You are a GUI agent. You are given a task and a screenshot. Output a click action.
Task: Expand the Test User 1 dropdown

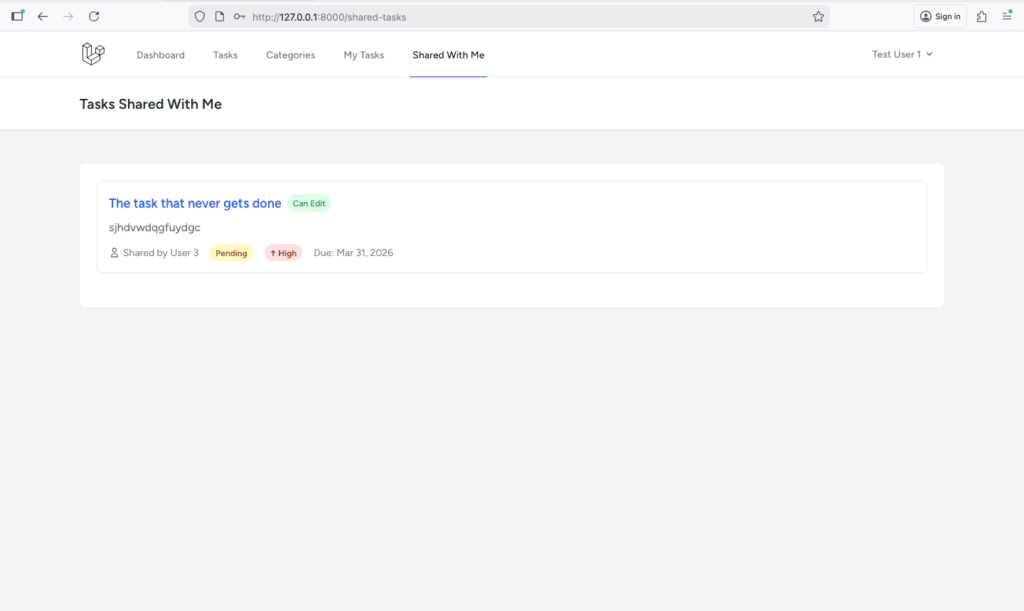pyautogui.click(x=902, y=54)
